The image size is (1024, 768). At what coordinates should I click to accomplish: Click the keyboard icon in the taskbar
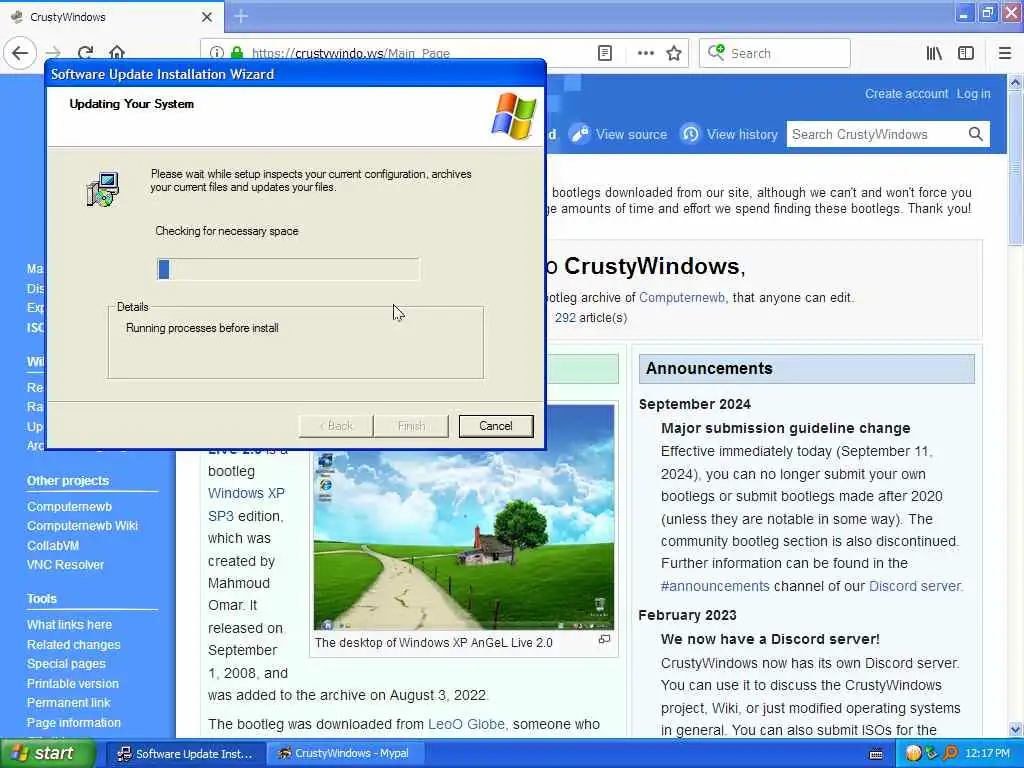pos(876,754)
